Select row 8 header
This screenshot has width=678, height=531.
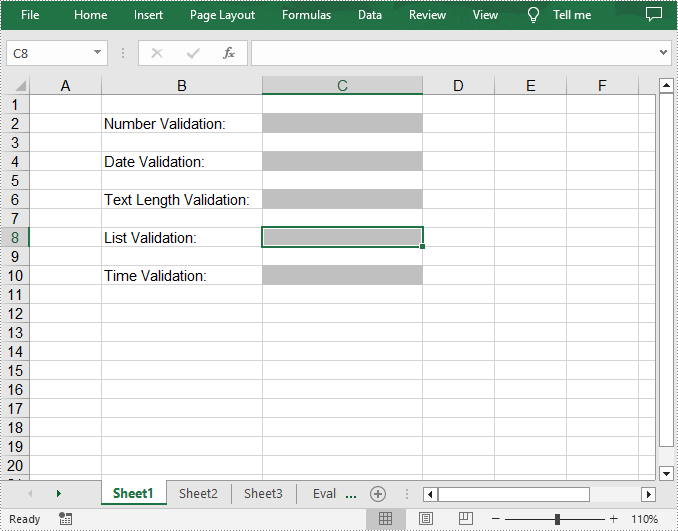tap(15, 237)
